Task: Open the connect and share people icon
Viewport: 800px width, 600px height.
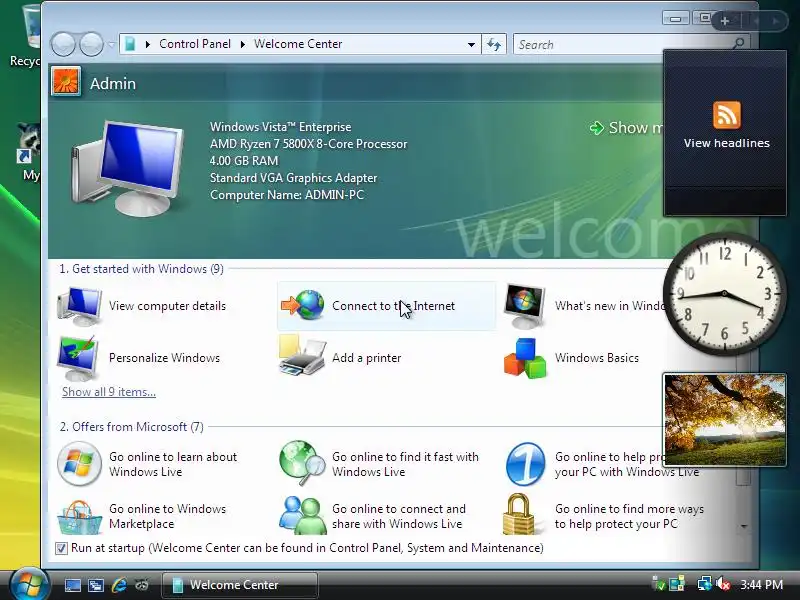Action: (x=303, y=515)
